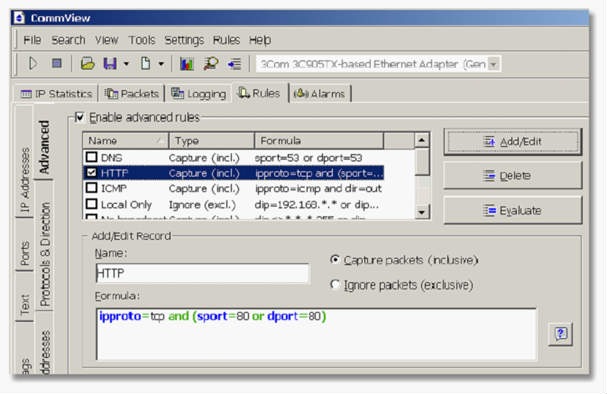Switch to the IP Statistics tab

tap(57, 94)
